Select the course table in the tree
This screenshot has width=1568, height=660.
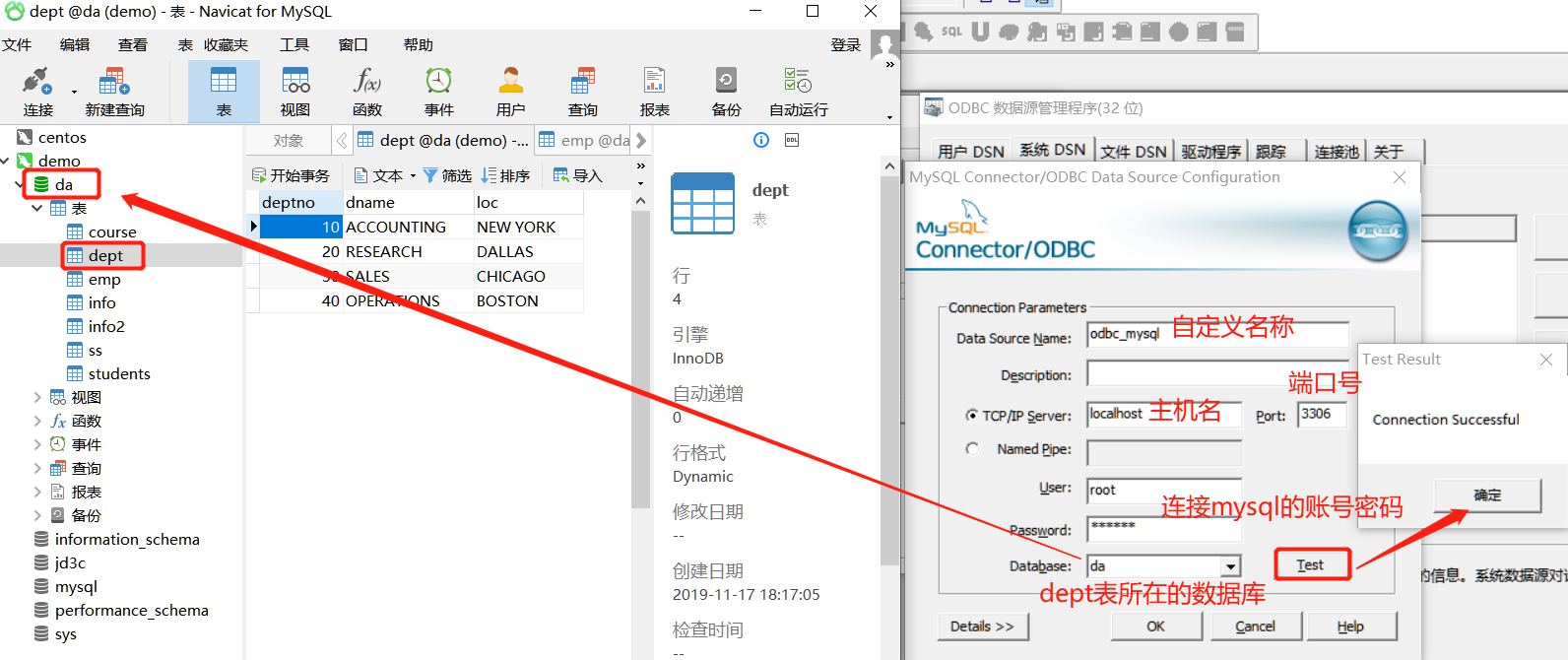tap(112, 231)
